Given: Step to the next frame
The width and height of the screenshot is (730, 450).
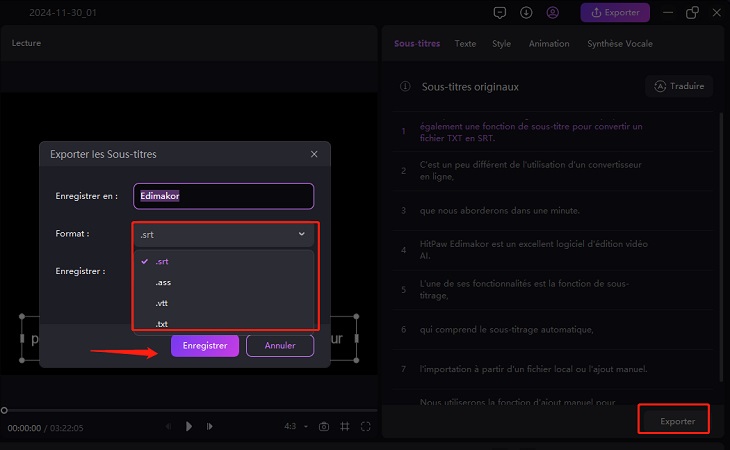Looking at the screenshot, I should 210,426.
